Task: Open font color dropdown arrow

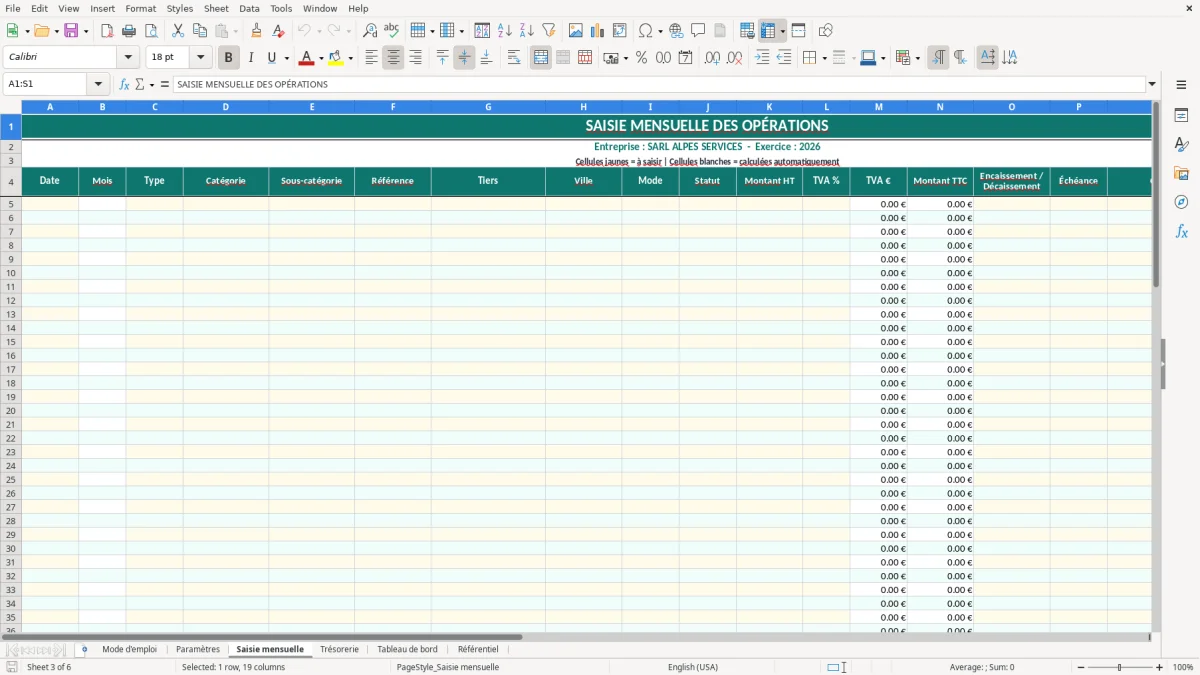Action: click(321, 58)
